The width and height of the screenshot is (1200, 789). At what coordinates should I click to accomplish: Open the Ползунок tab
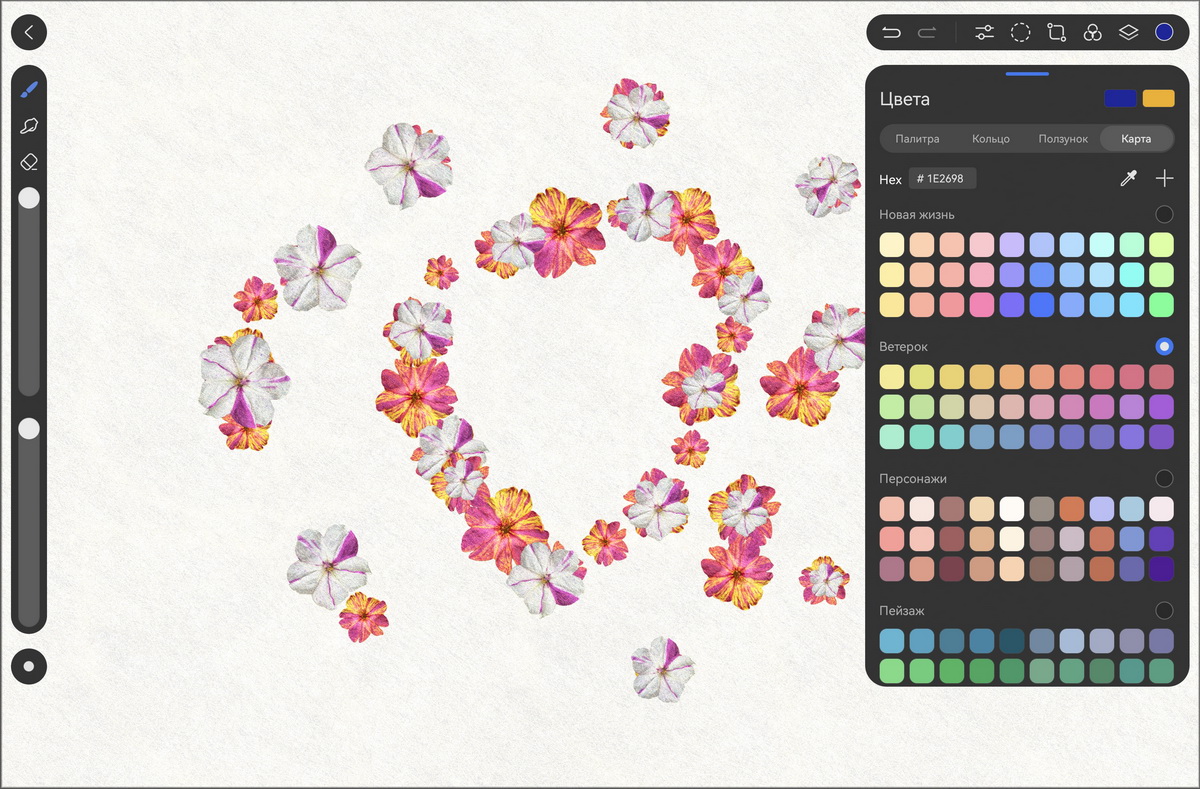[1062, 138]
